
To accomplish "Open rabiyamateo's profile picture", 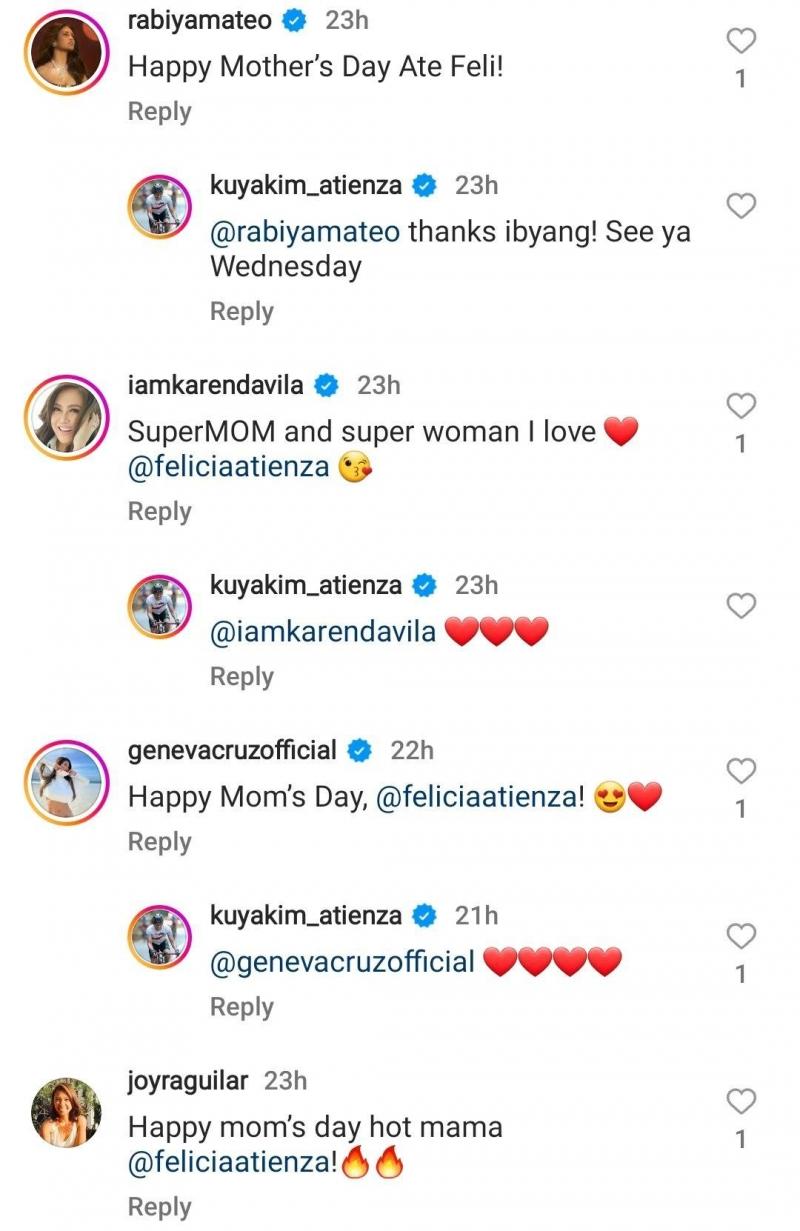I will point(66,56).
